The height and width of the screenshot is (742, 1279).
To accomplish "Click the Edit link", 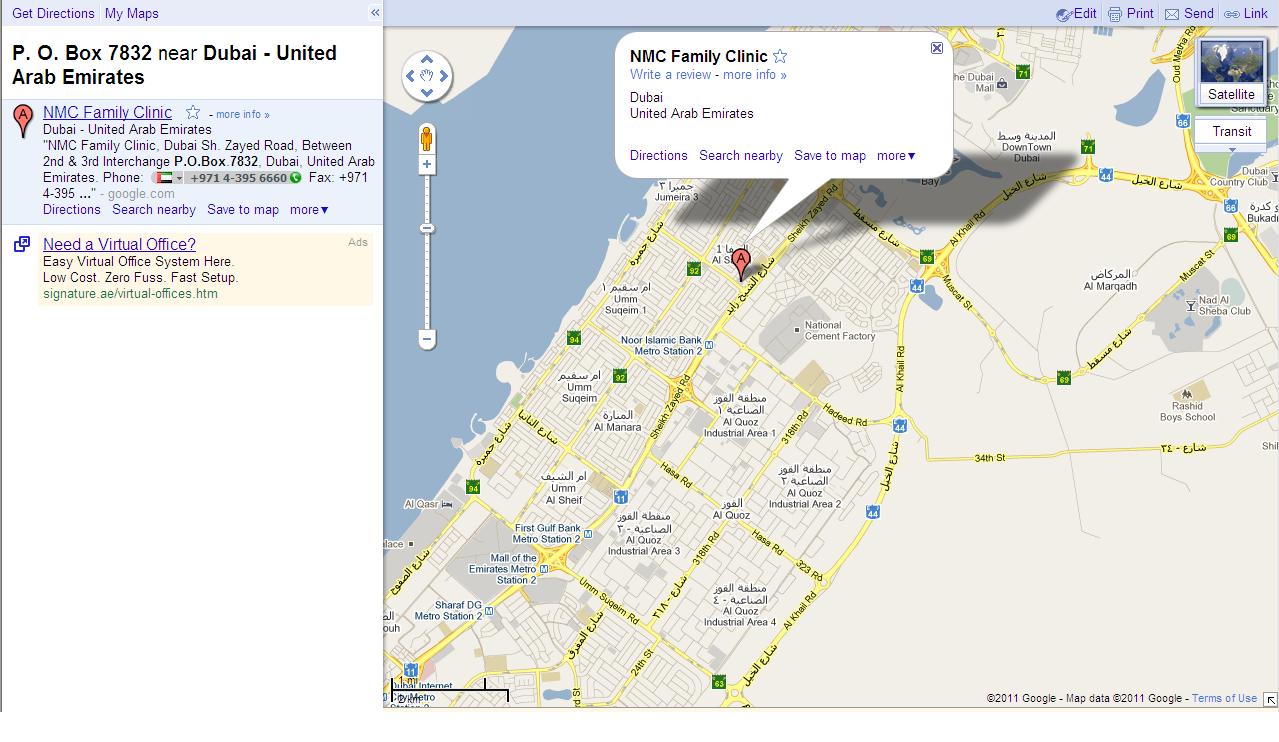I will 1076,14.
